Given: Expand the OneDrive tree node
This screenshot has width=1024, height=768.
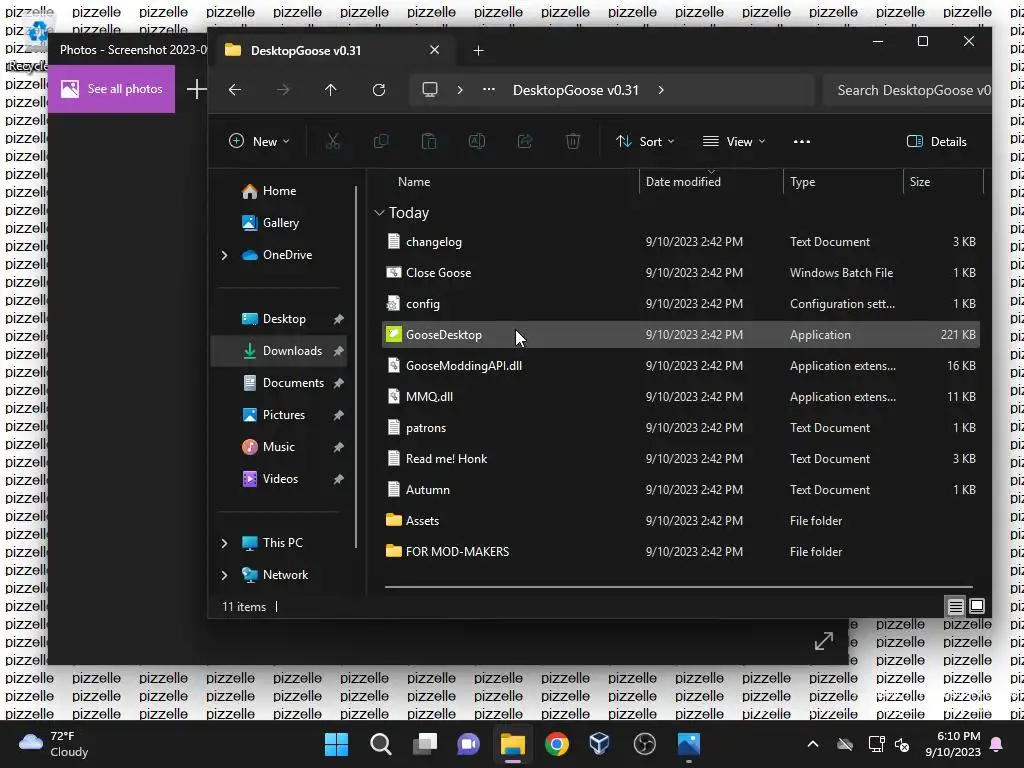Looking at the screenshot, I should pos(224,255).
